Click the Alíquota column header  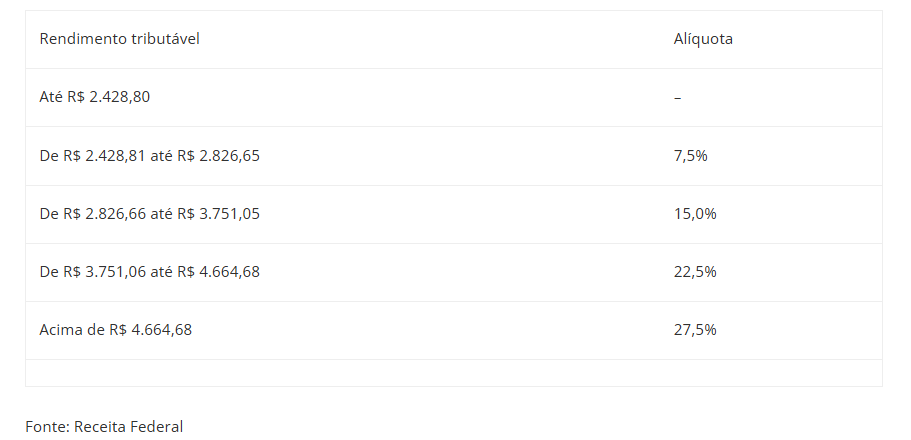click(703, 39)
